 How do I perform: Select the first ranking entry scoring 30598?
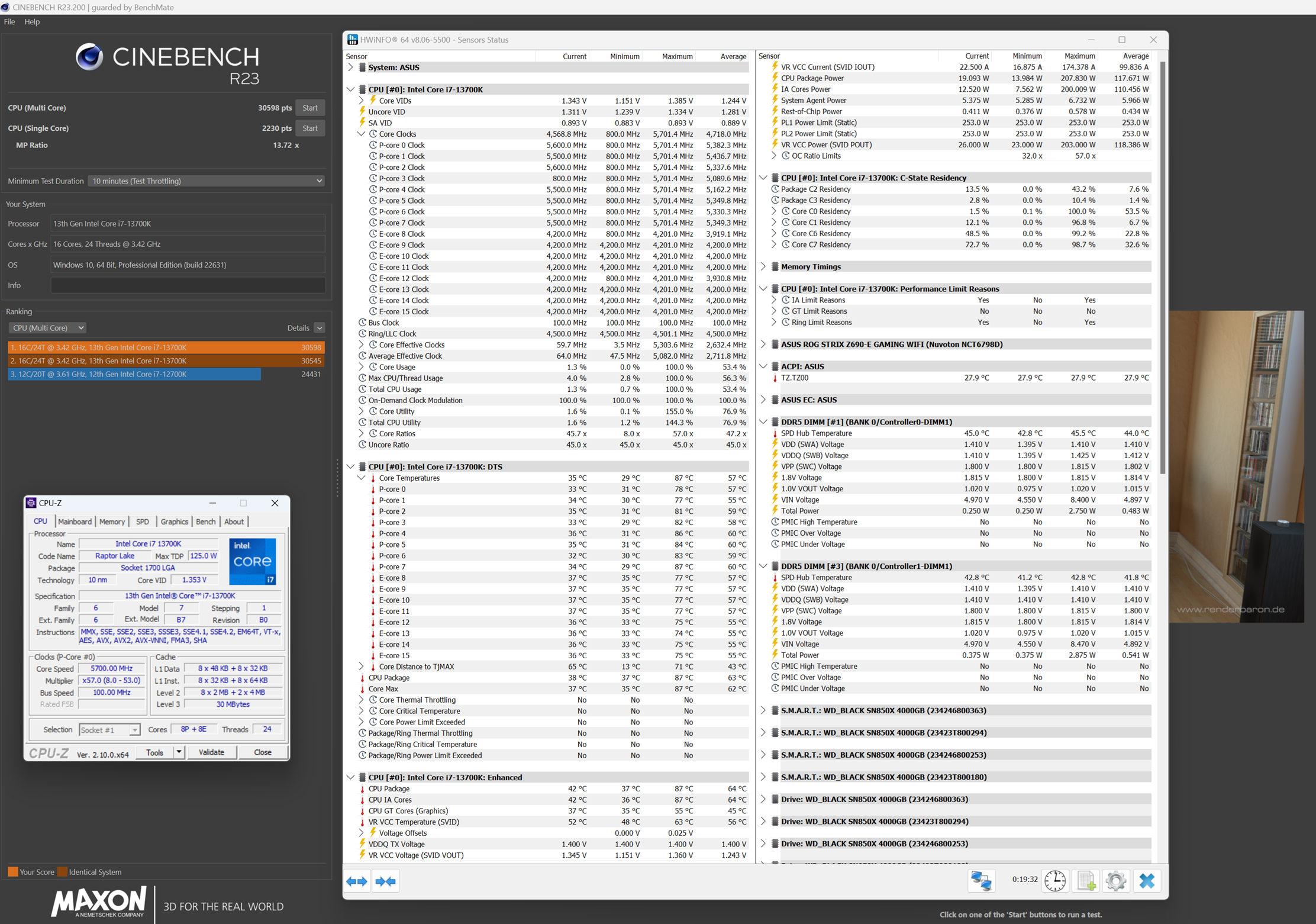tap(166, 347)
